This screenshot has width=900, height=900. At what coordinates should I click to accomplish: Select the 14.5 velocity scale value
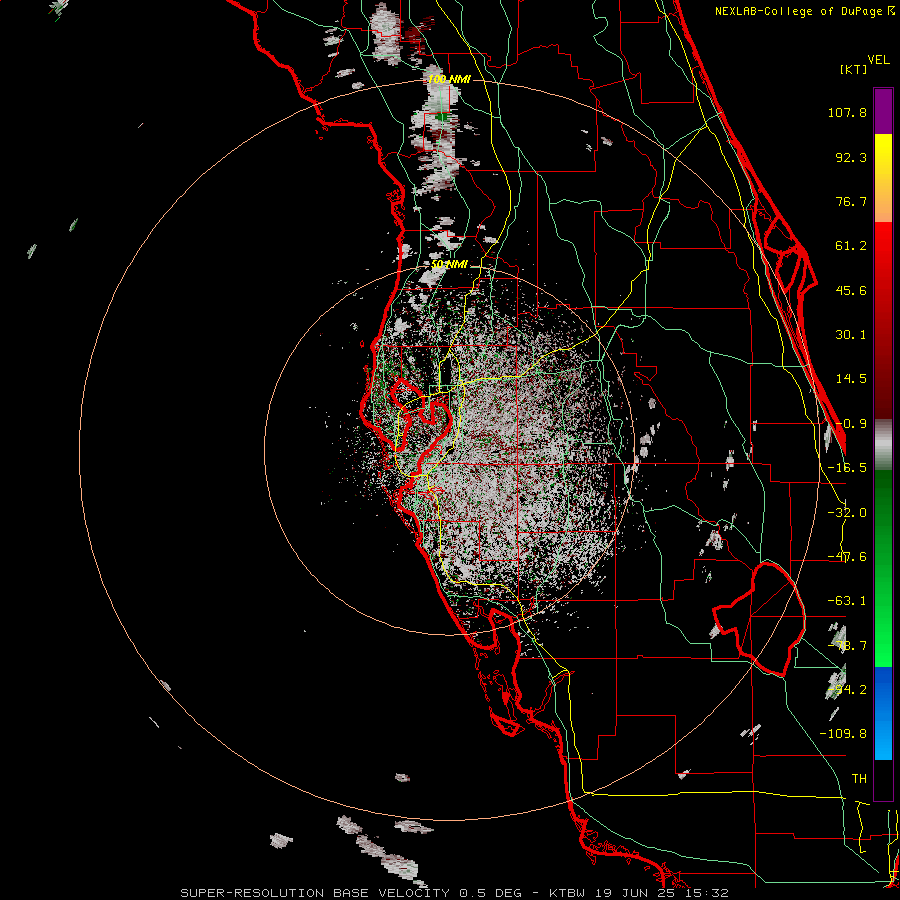click(x=851, y=379)
